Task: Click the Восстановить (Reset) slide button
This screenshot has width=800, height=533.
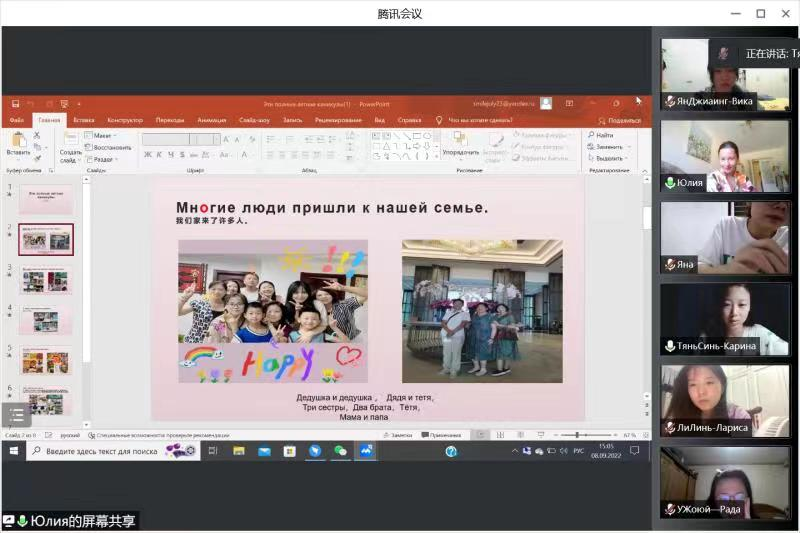Action: click(108, 147)
